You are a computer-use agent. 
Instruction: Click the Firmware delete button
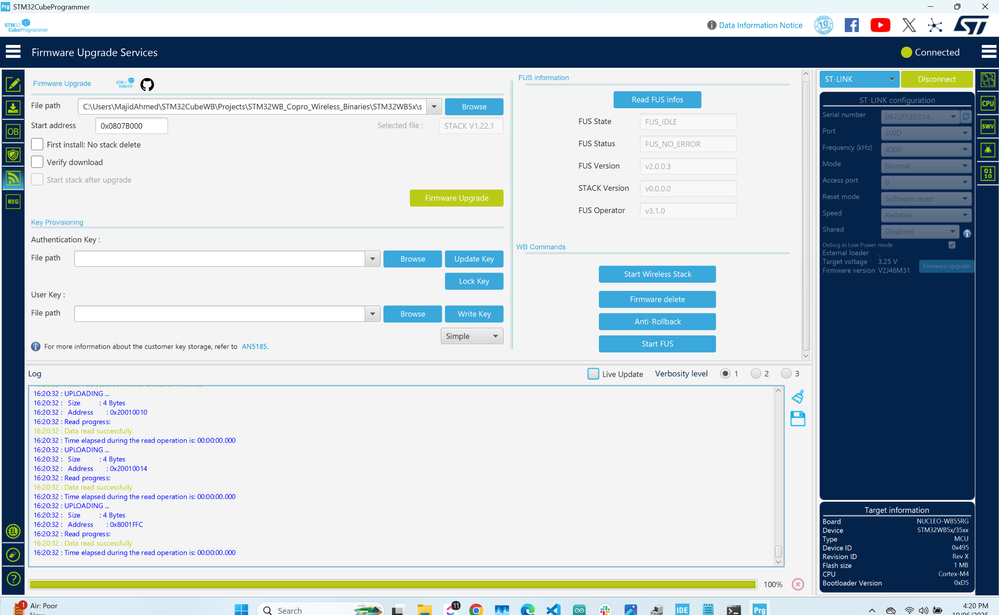[x=657, y=299]
